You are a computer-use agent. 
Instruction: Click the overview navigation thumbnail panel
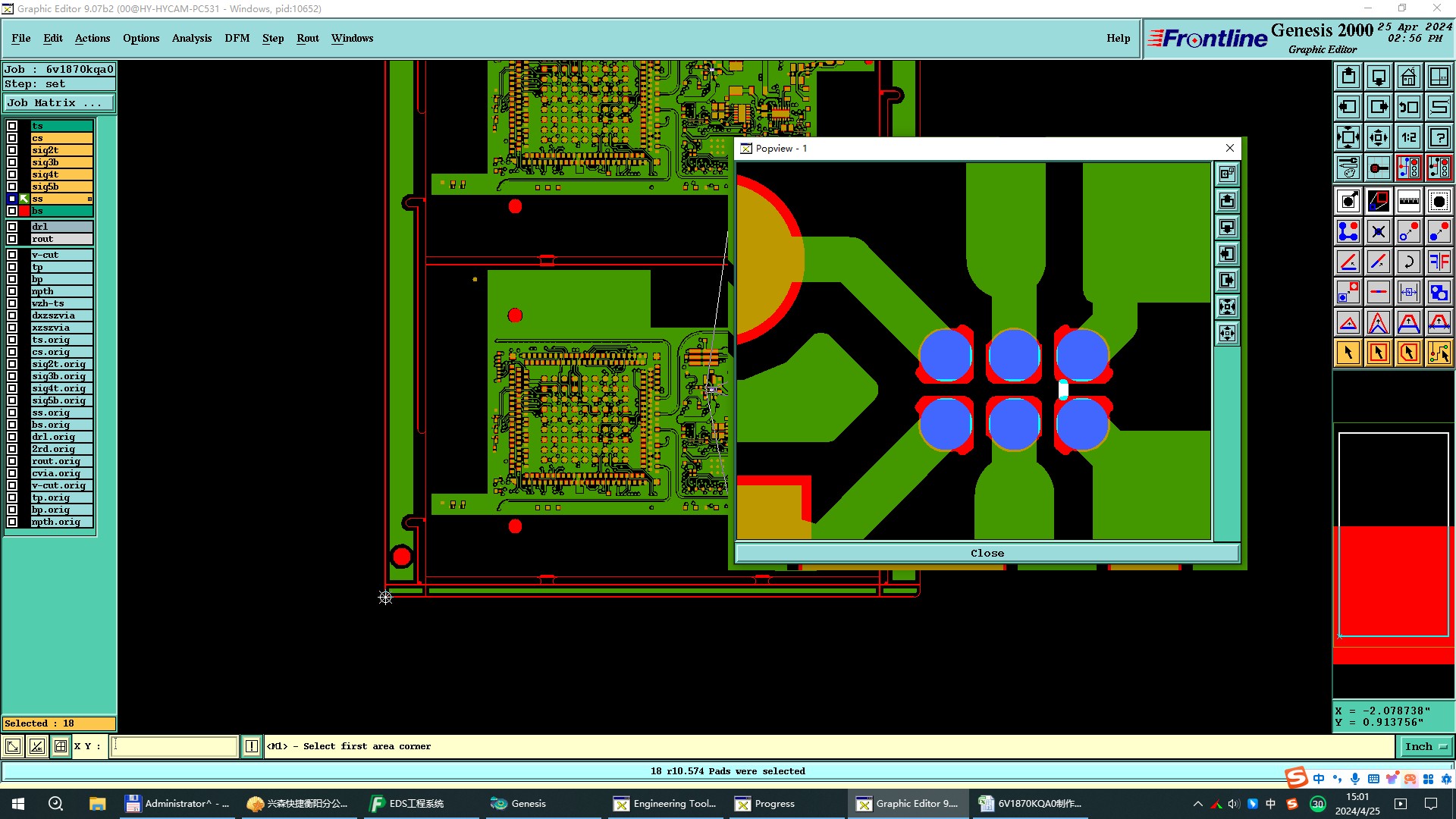click(x=1394, y=535)
